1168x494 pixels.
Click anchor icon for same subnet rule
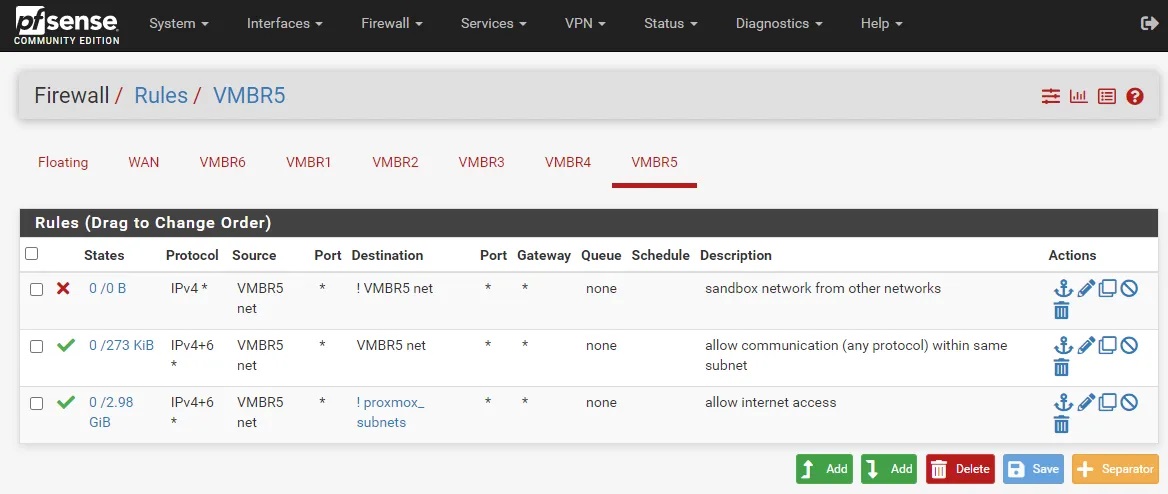coord(1063,345)
